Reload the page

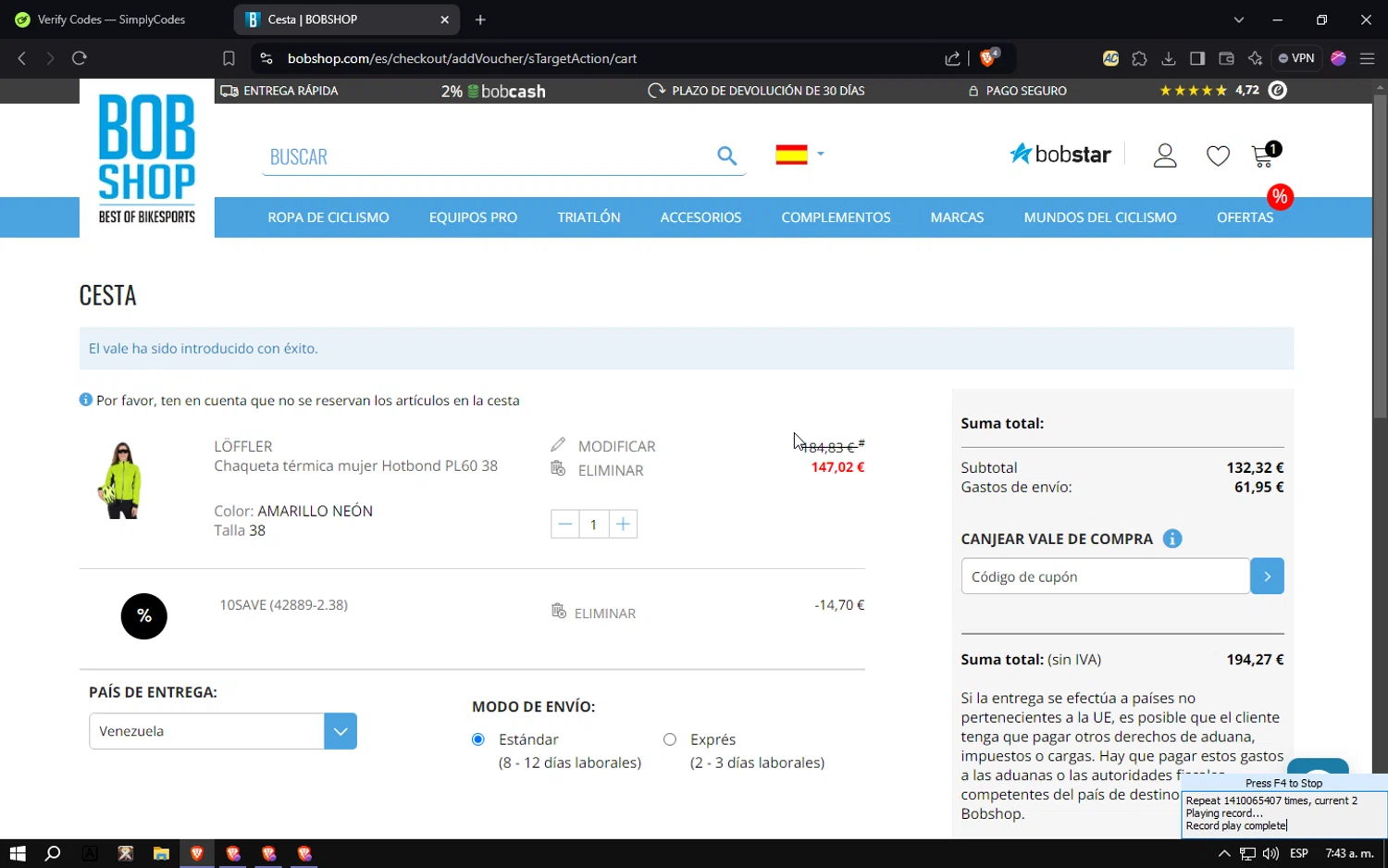(x=80, y=58)
